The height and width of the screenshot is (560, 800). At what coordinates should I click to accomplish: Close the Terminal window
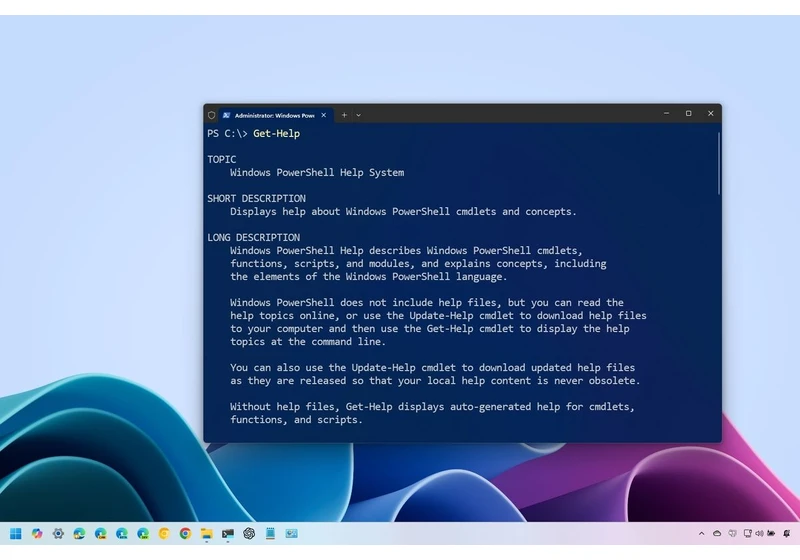pyautogui.click(x=711, y=113)
